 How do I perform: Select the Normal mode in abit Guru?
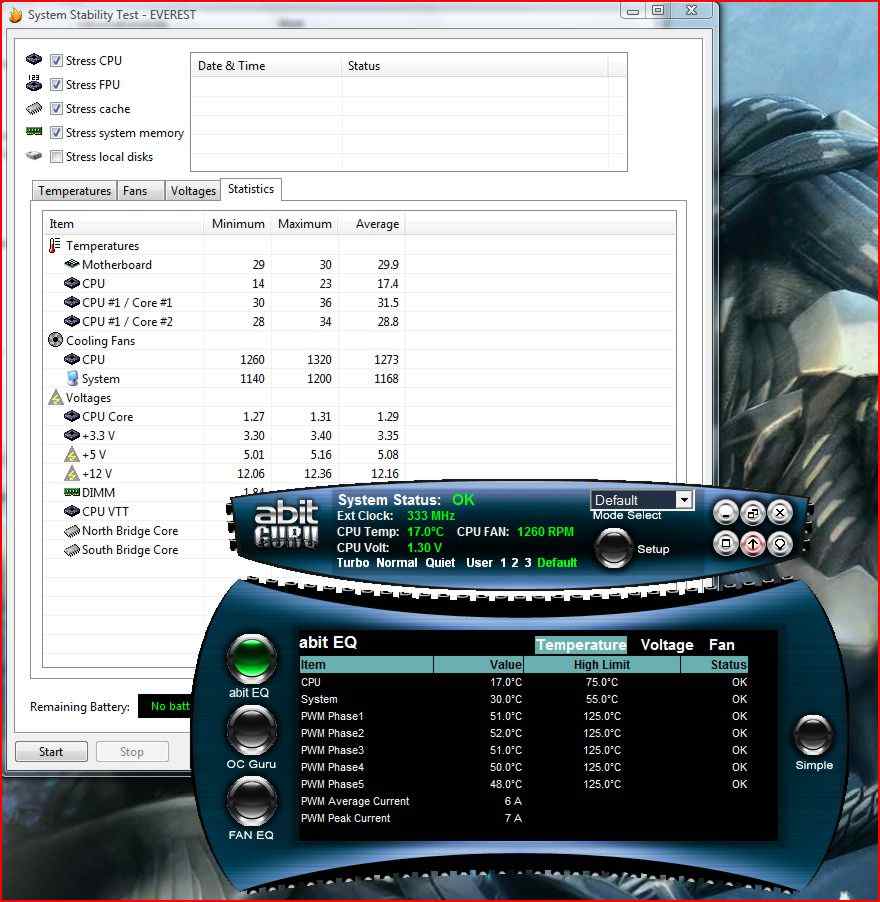397,563
